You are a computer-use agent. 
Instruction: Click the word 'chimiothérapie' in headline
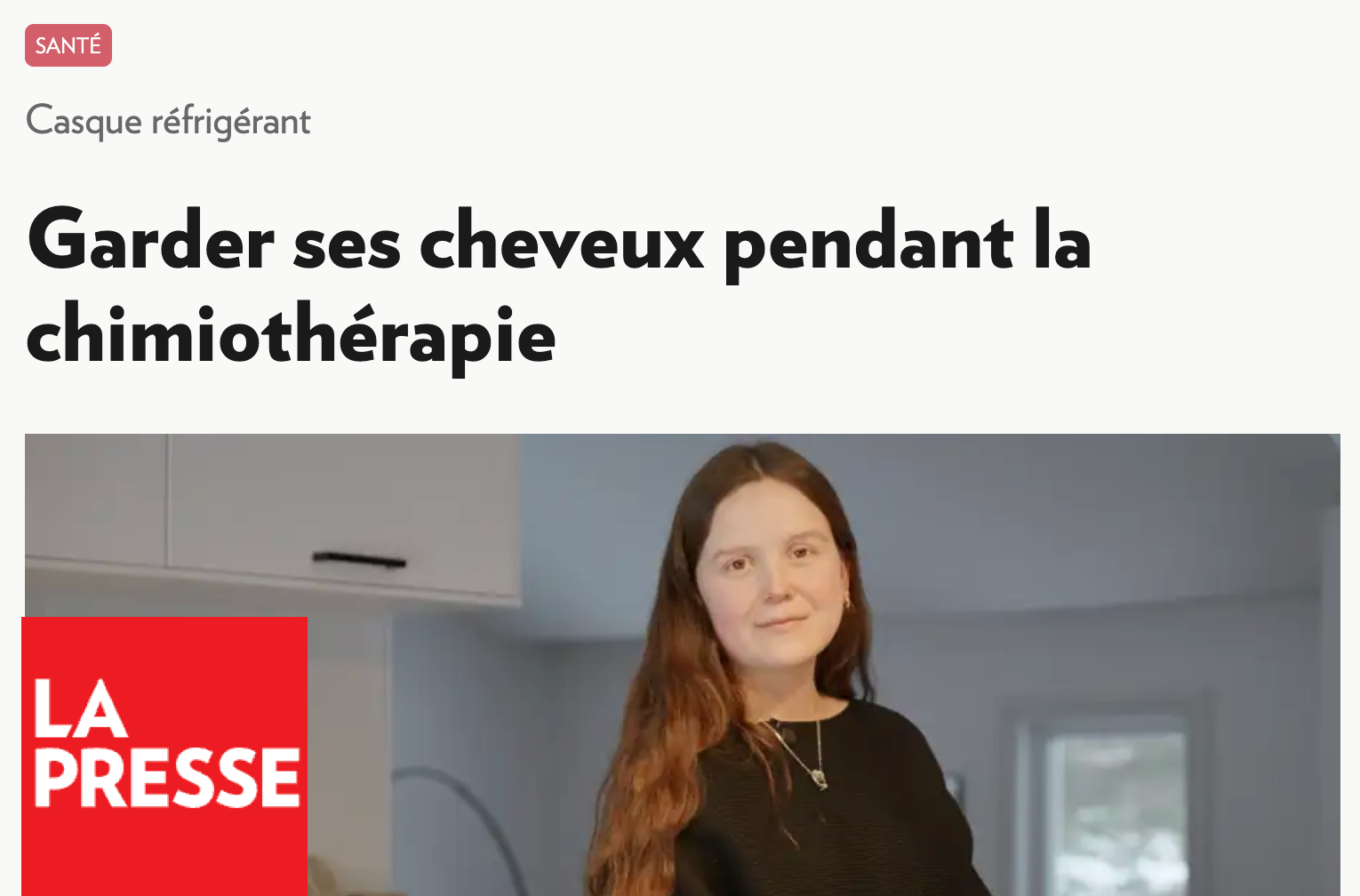point(292,336)
